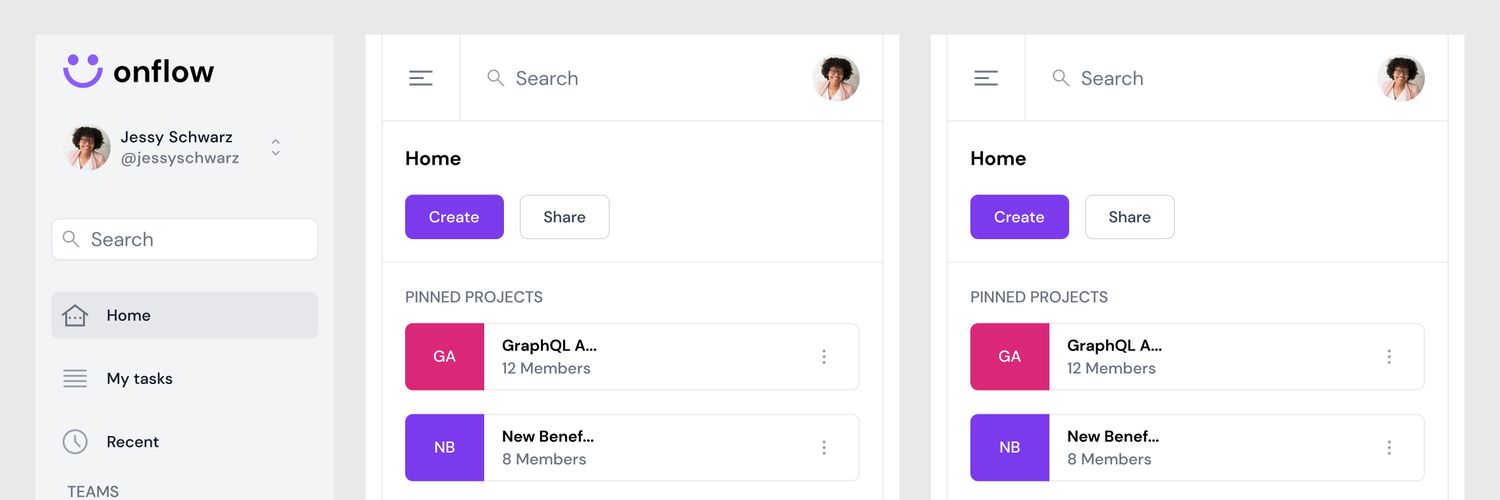Click the My tasks list icon
The height and width of the screenshot is (500, 1500).
point(75,378)
